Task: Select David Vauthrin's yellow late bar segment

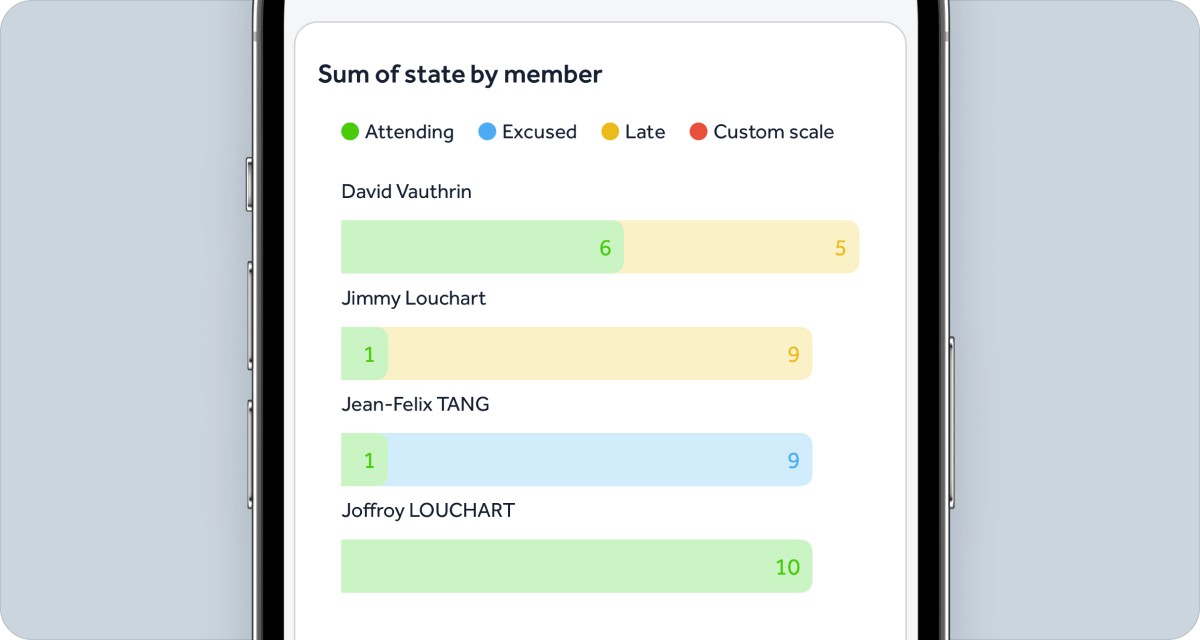Action: tap(741, 247)
